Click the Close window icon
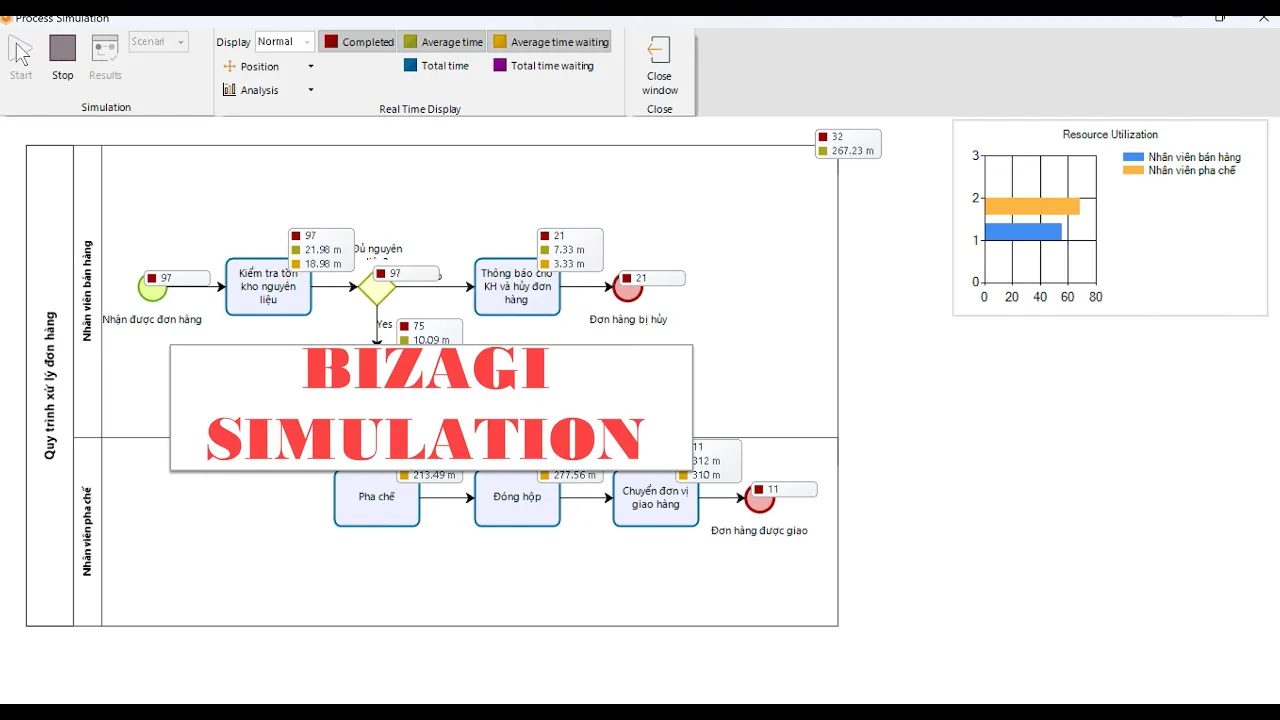The height and width of the screenshot is (720, 1280). click(659, 50)
